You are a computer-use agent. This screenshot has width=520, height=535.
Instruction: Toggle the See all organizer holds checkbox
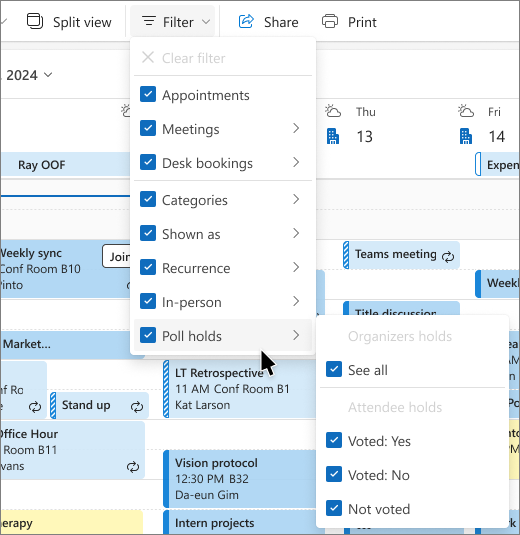point(334,369)
